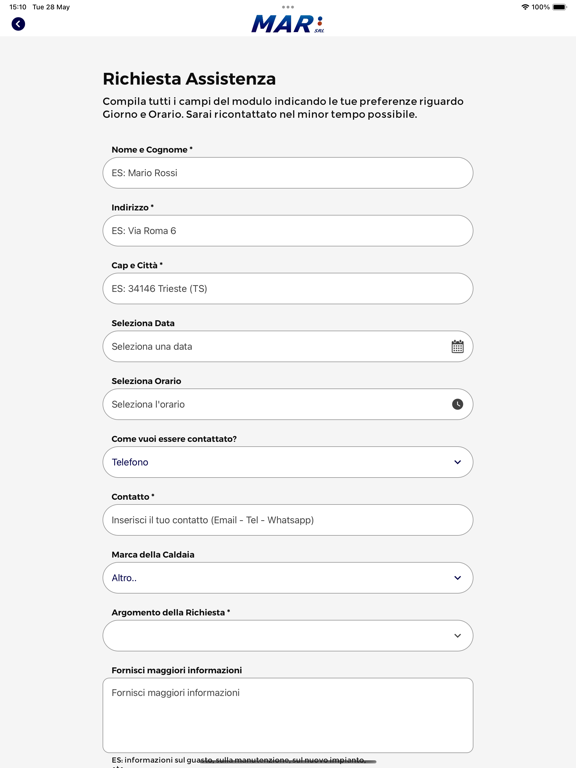Expand the Come vuoi essere contattato dropdown
The width and height of the screenshot is (576, 768).
tap(288, 462)
